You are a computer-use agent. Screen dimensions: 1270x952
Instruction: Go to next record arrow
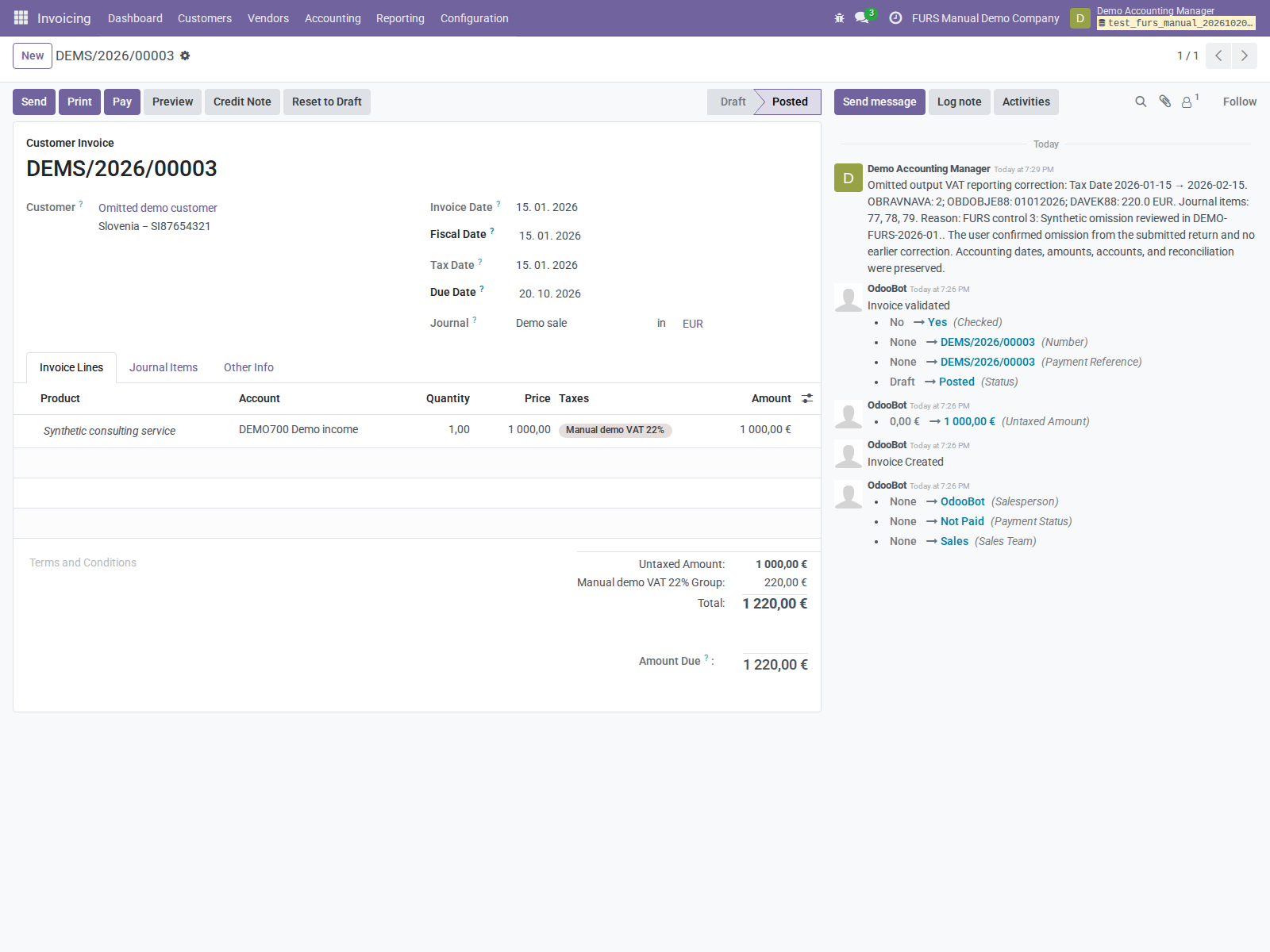pos(1245,56)
